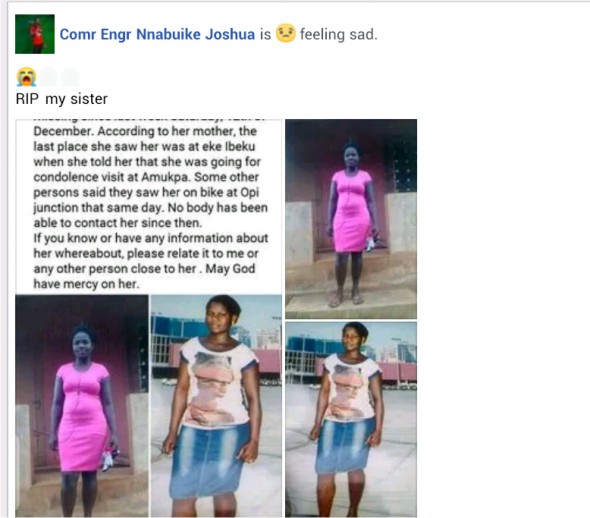Open the bottom-left pink dress photo

click(82, 406)
